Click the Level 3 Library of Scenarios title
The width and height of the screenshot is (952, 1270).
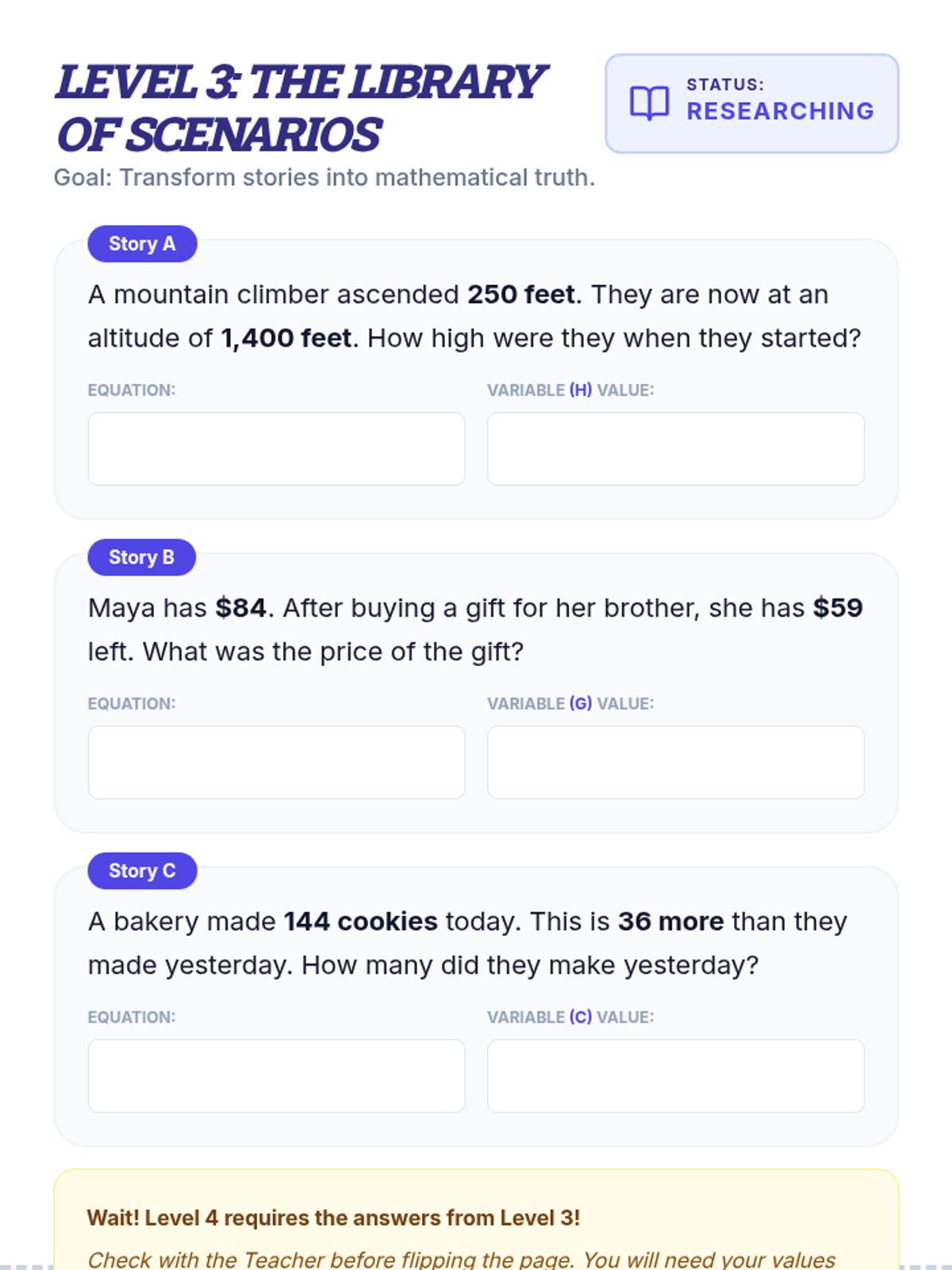301,108
